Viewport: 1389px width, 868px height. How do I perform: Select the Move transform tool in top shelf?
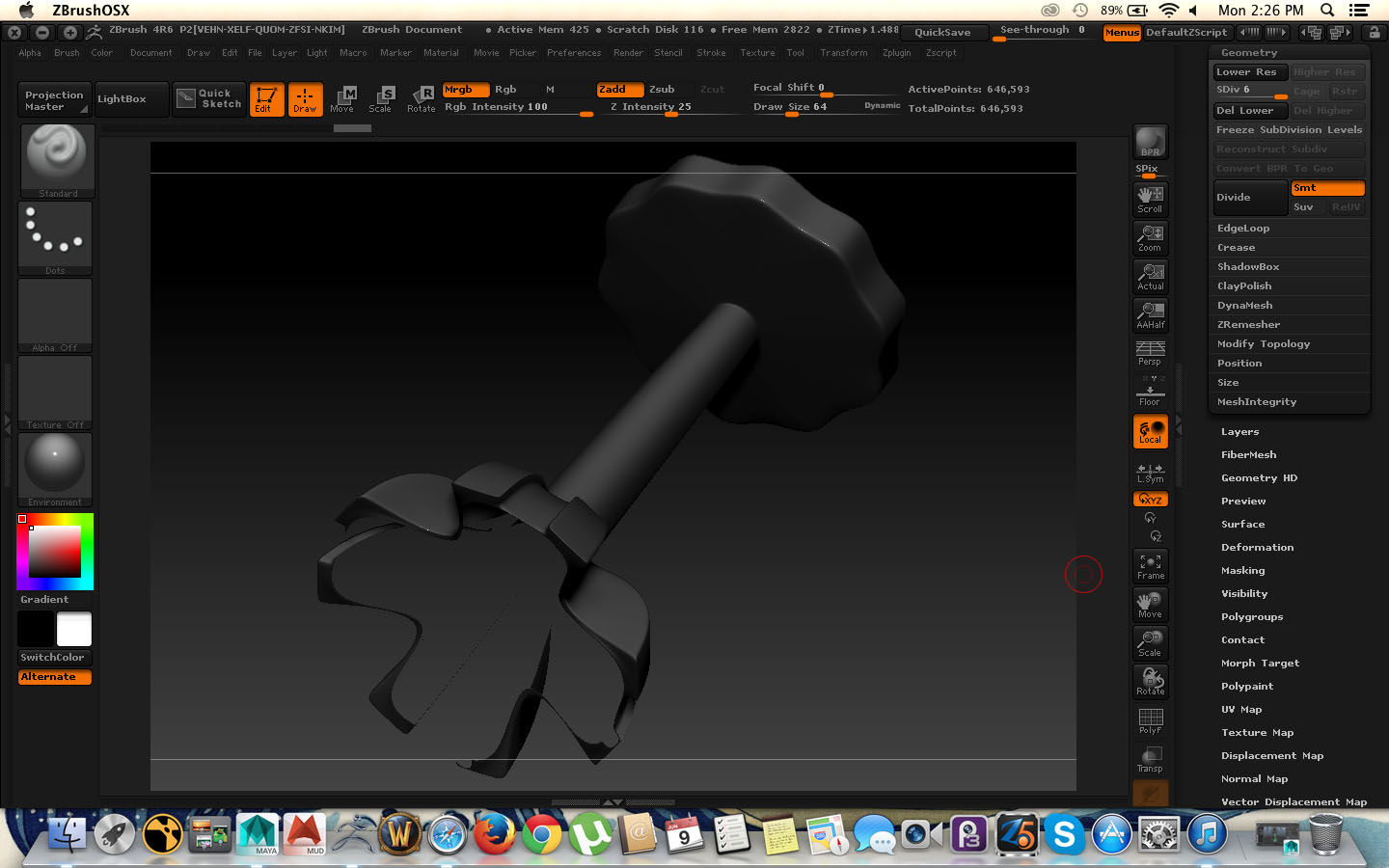point(342,99)
